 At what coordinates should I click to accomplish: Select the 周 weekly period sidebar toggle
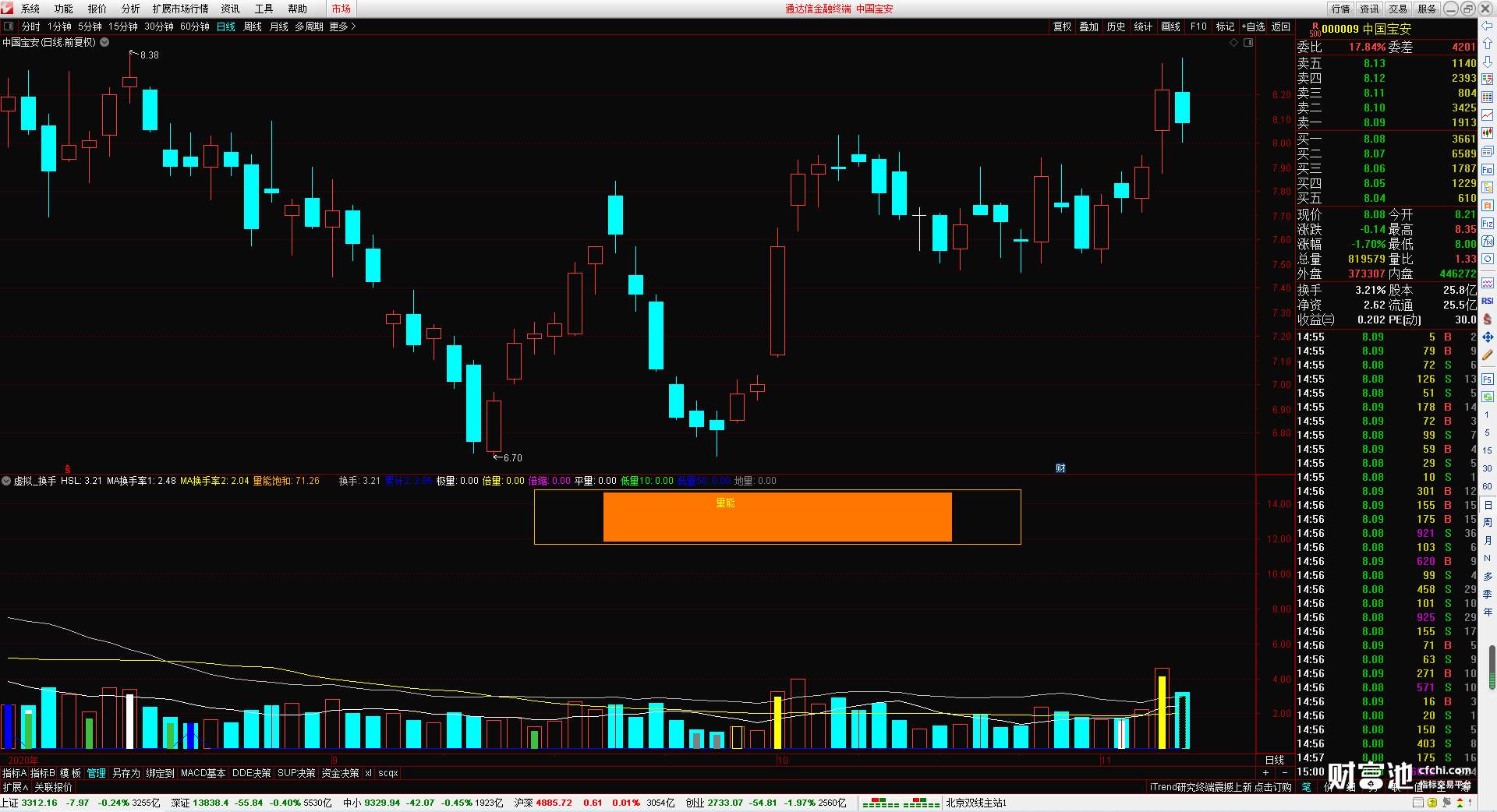pos(1488,522)
